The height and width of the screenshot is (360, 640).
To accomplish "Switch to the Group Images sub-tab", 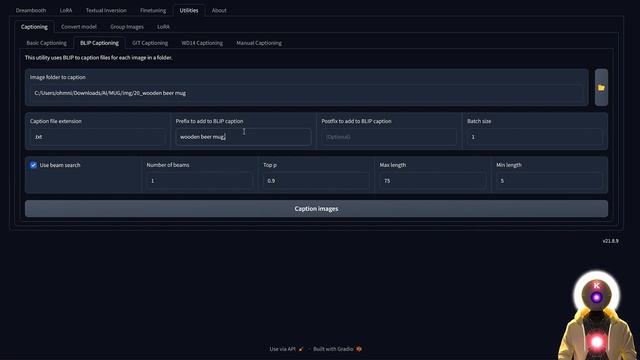I will [127, 27].
